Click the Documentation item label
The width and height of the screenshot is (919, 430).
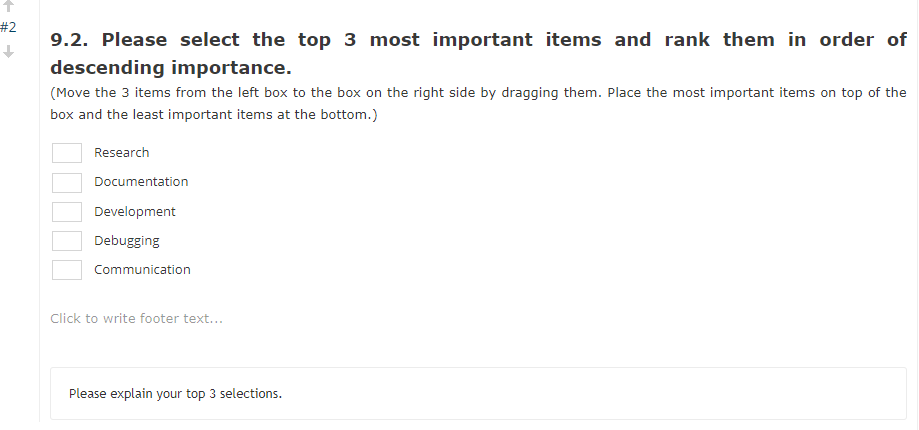tap(141, 182)
